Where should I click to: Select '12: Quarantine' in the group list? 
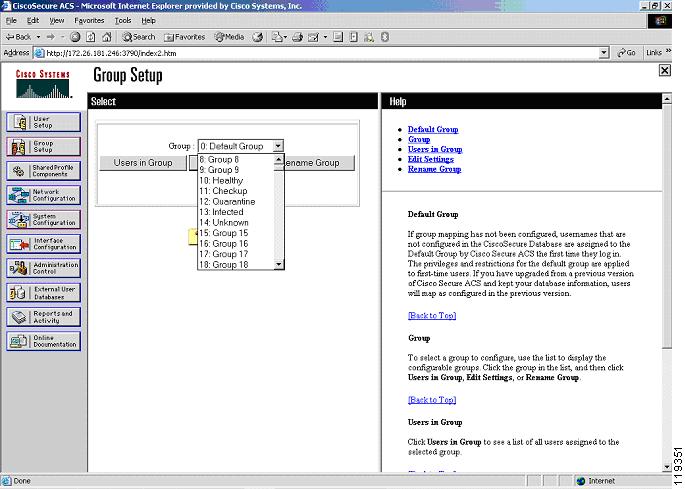click(236, 201)
